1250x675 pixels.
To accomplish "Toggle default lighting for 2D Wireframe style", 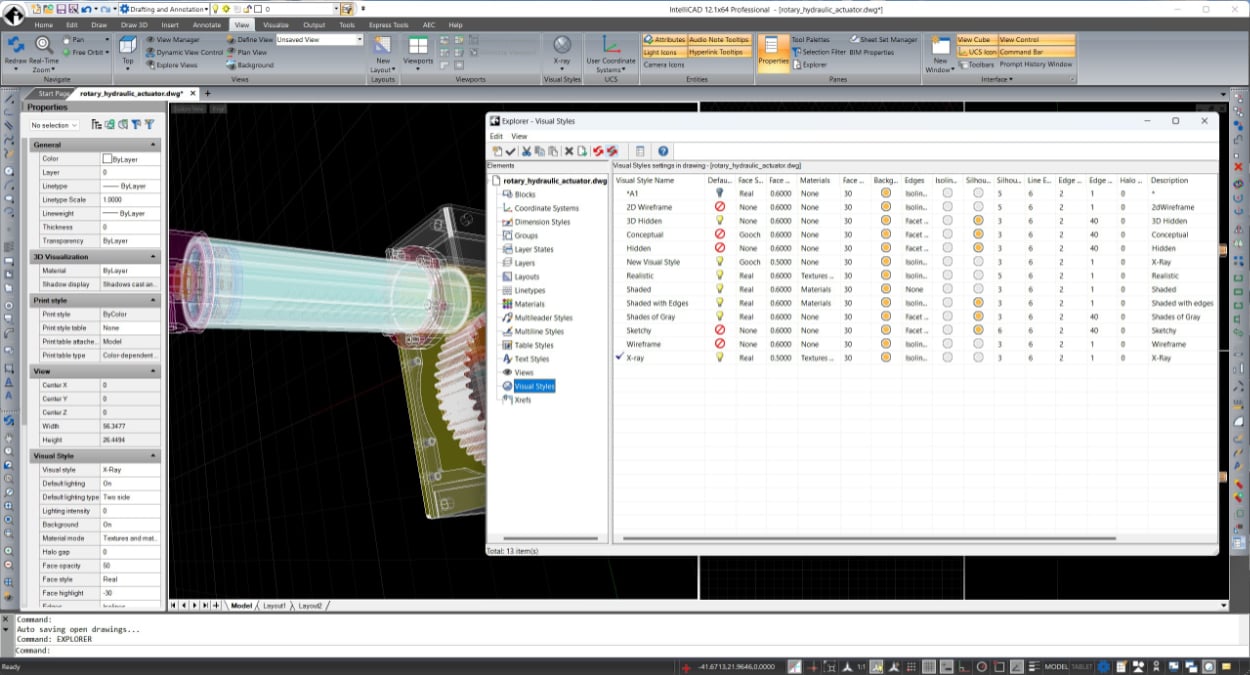I will 719,207.
